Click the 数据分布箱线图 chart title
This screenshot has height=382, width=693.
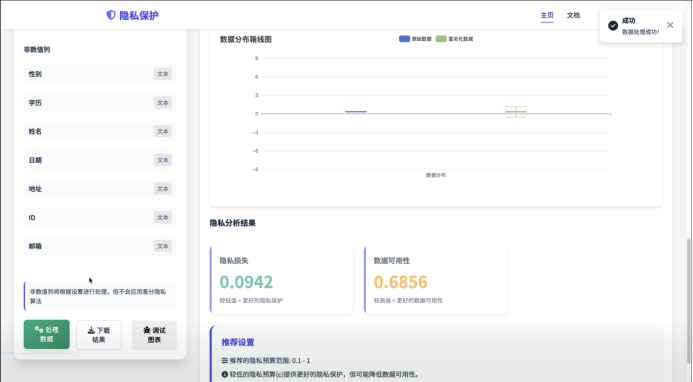[246, 39]
